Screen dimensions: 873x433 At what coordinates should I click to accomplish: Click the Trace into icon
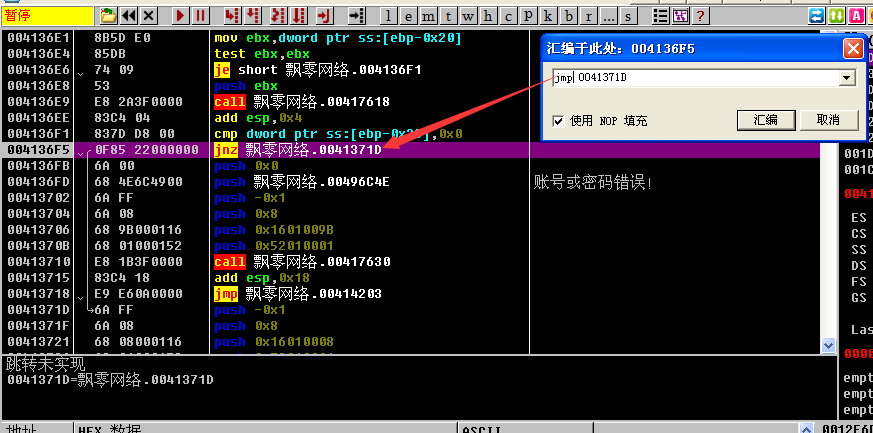point(278,16)
